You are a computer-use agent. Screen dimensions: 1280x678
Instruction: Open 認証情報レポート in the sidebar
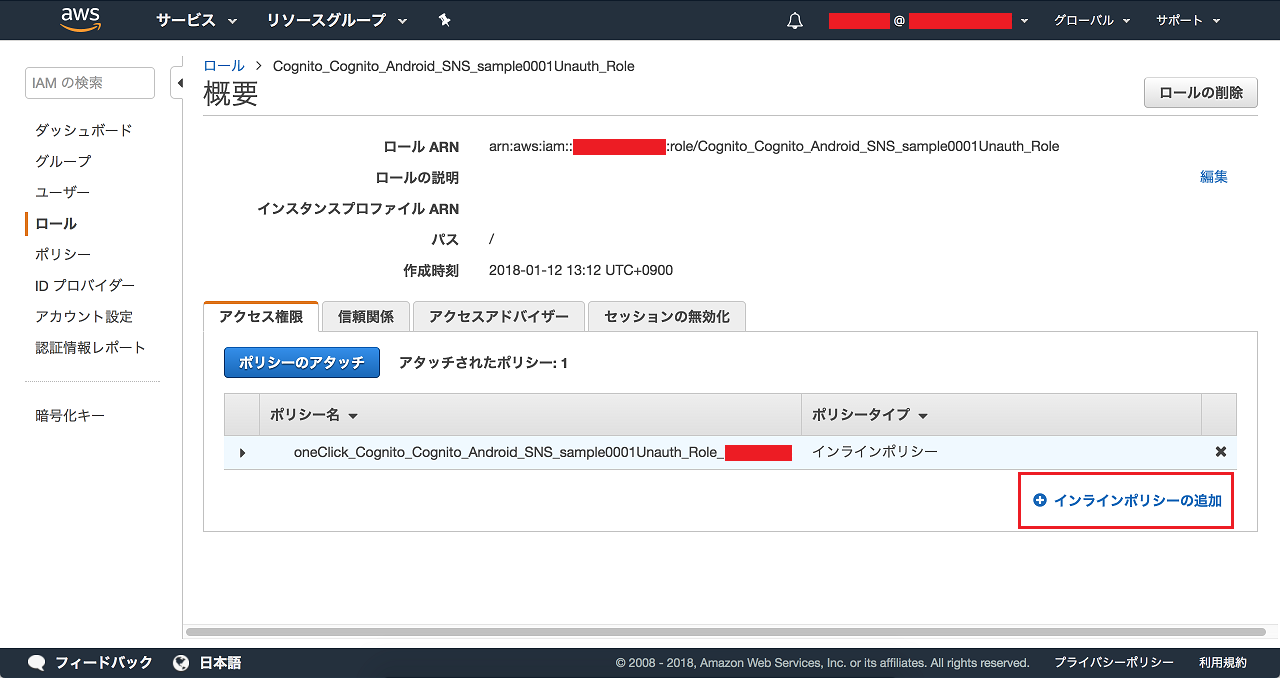click(90, 347)
